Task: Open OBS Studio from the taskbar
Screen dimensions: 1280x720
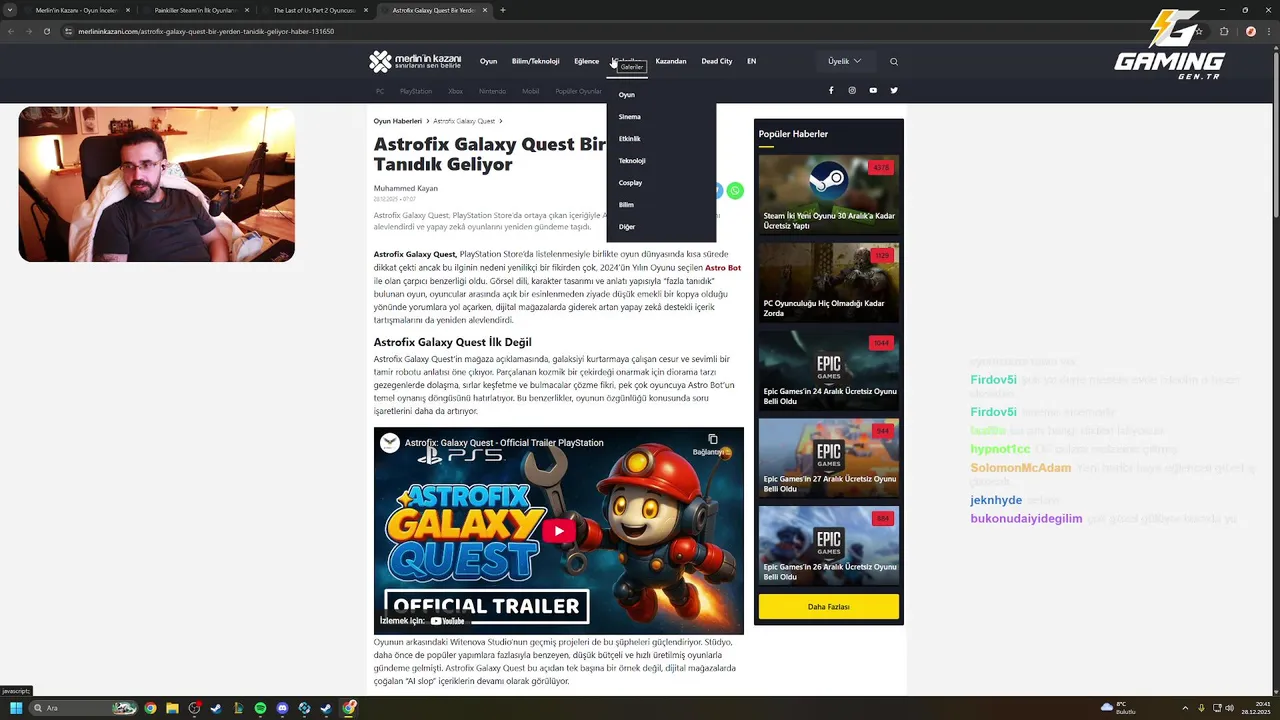Action: [194, 708]
